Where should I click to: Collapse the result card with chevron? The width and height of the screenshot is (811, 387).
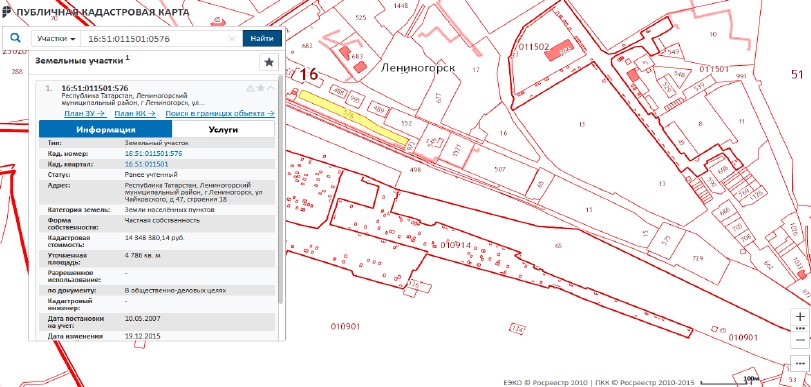click(x=271, y=88)
